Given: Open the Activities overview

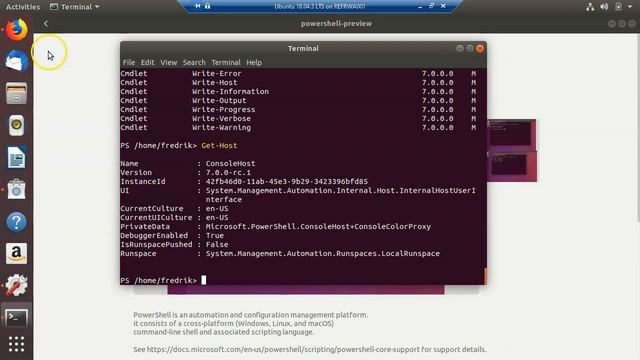Looking at the screenshot, I should pos(23,7).
